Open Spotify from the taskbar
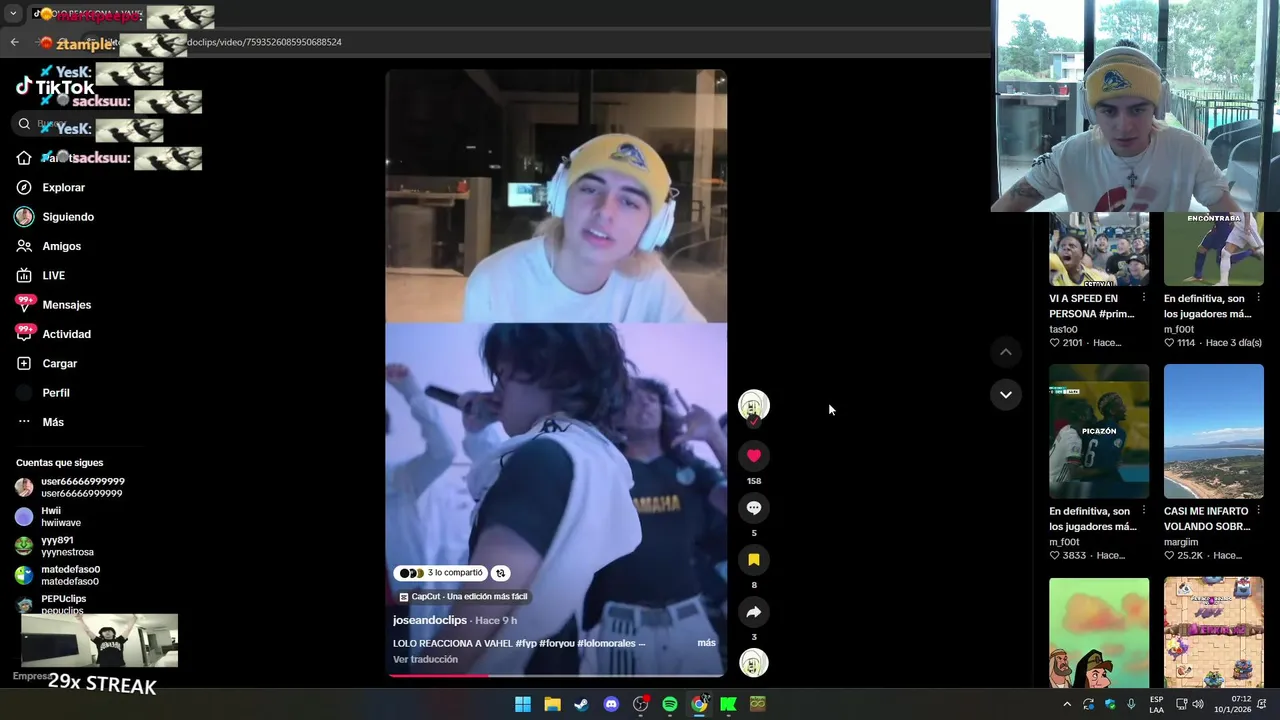 [x=670, y=704]
